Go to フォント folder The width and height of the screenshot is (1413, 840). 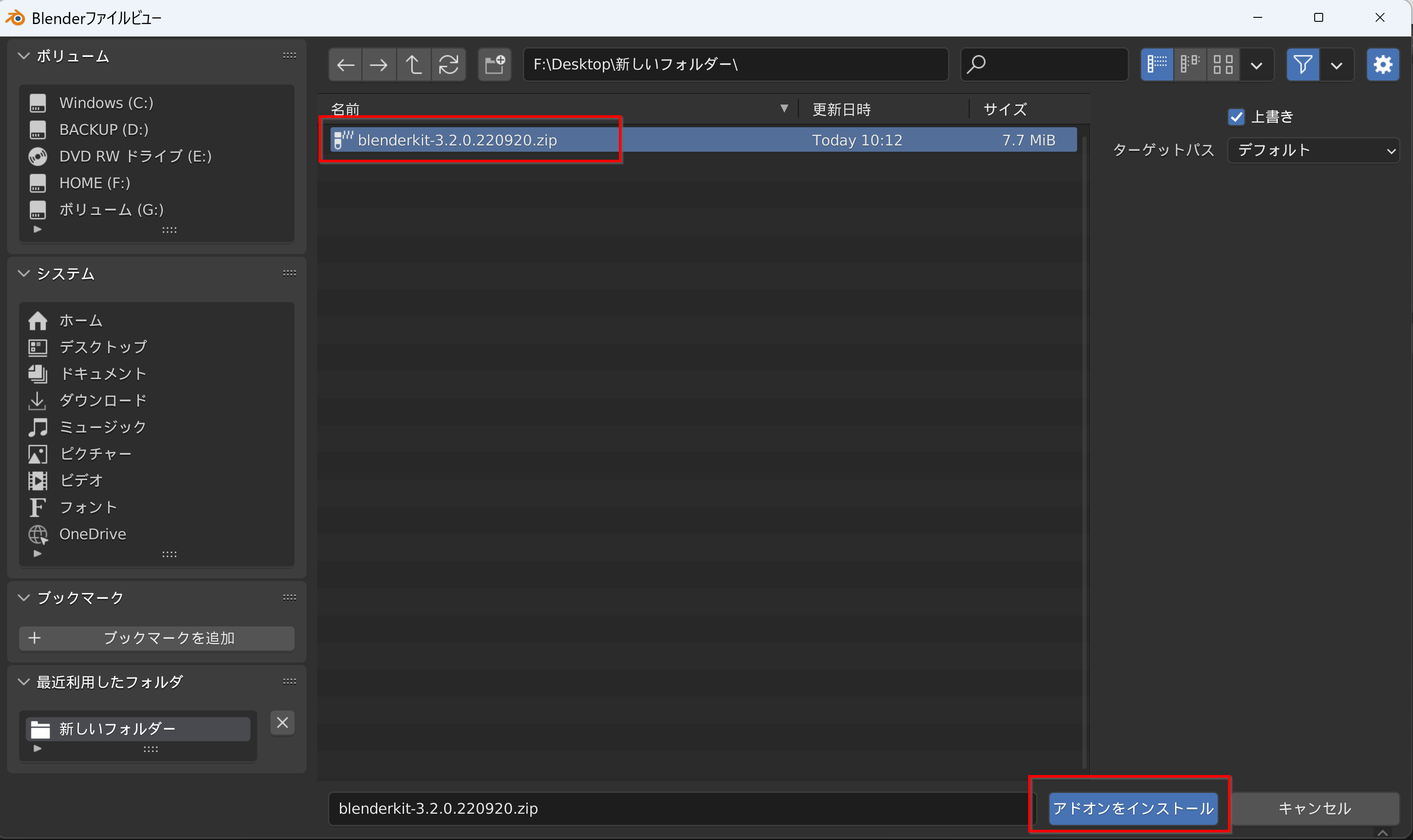pyautogui.click(x=157, y=507)
